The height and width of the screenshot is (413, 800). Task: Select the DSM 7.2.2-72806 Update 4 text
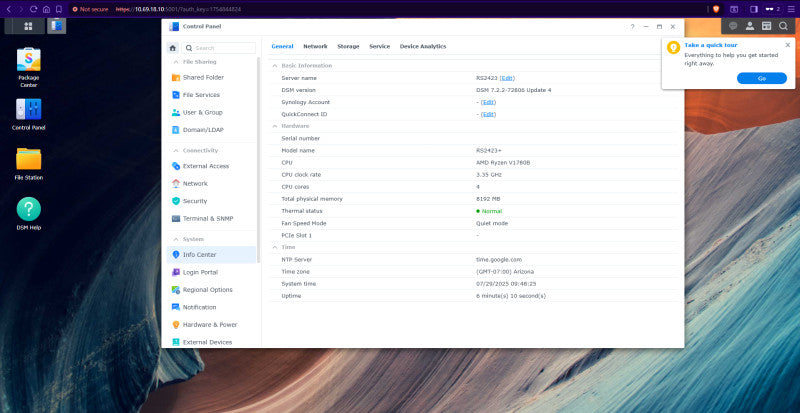(513, 90)
